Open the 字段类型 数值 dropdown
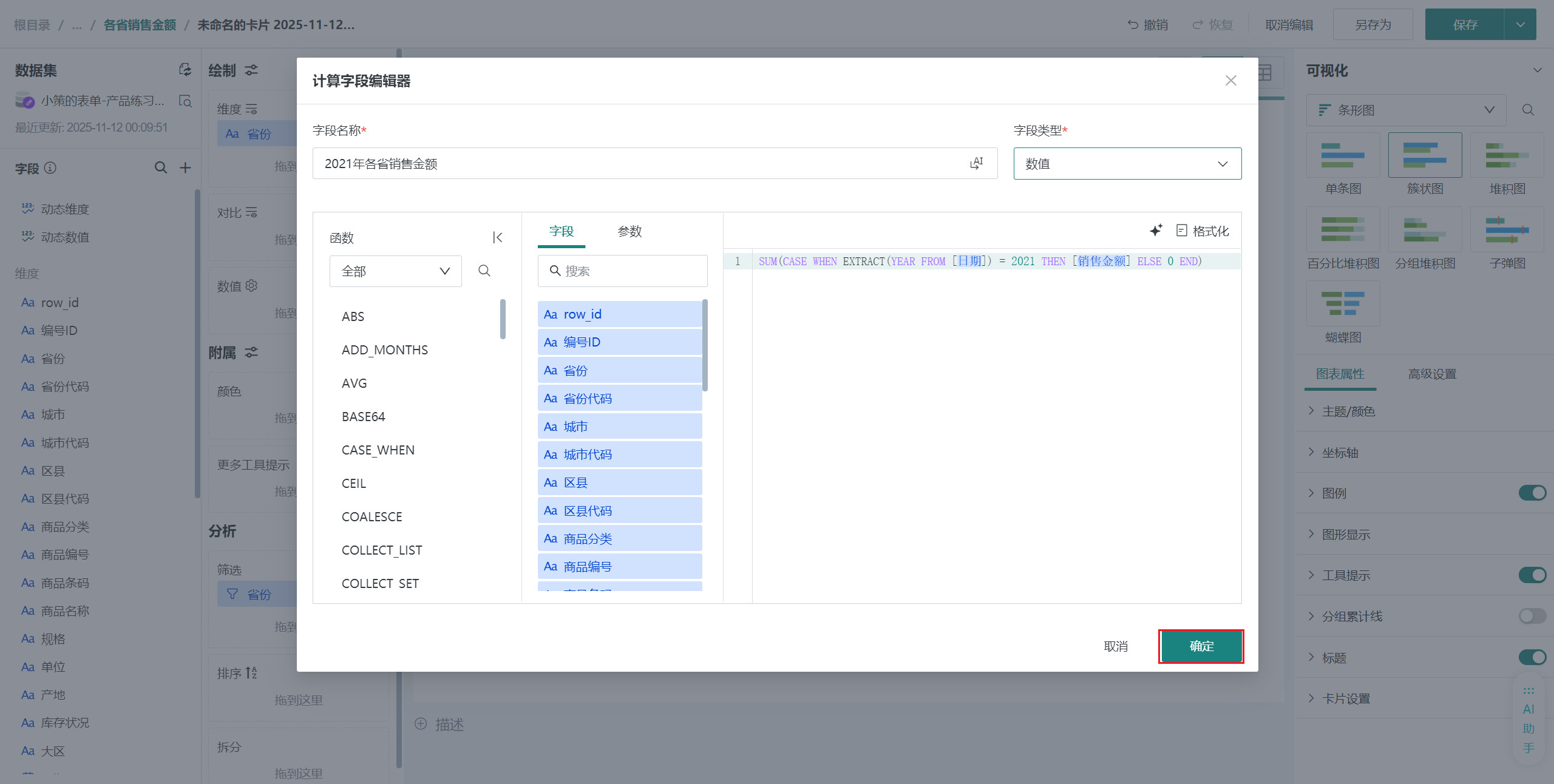 tap(1127, 164)
